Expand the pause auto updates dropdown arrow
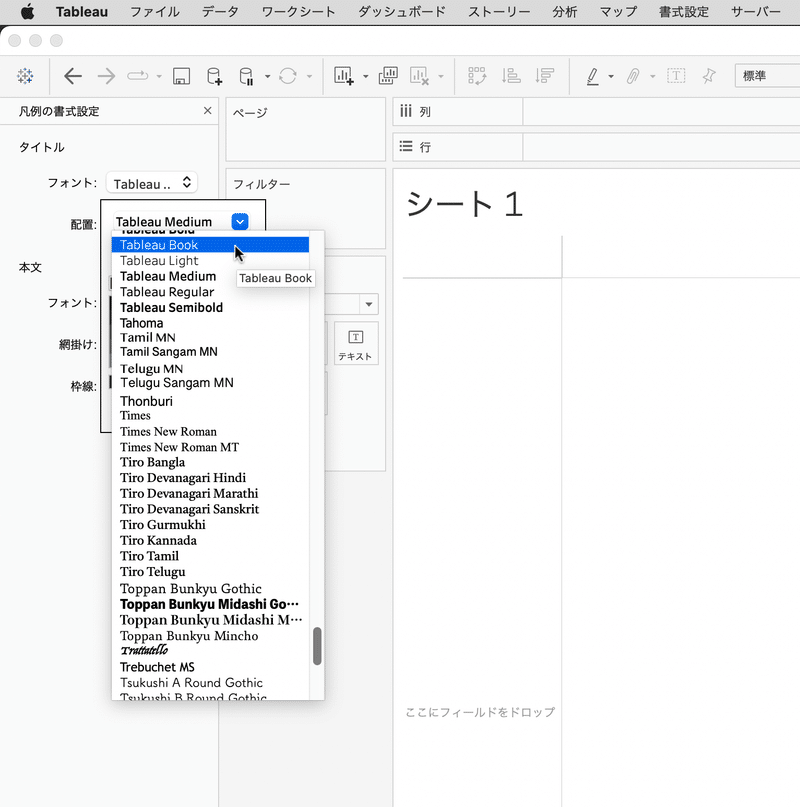 [x=267, y=77]
